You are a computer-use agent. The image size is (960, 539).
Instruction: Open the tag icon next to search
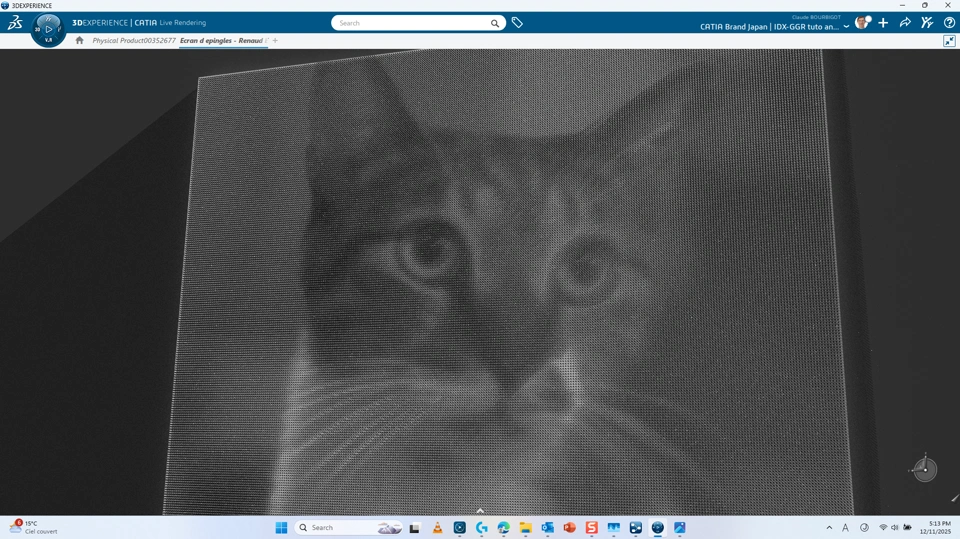tap(517, 23)
